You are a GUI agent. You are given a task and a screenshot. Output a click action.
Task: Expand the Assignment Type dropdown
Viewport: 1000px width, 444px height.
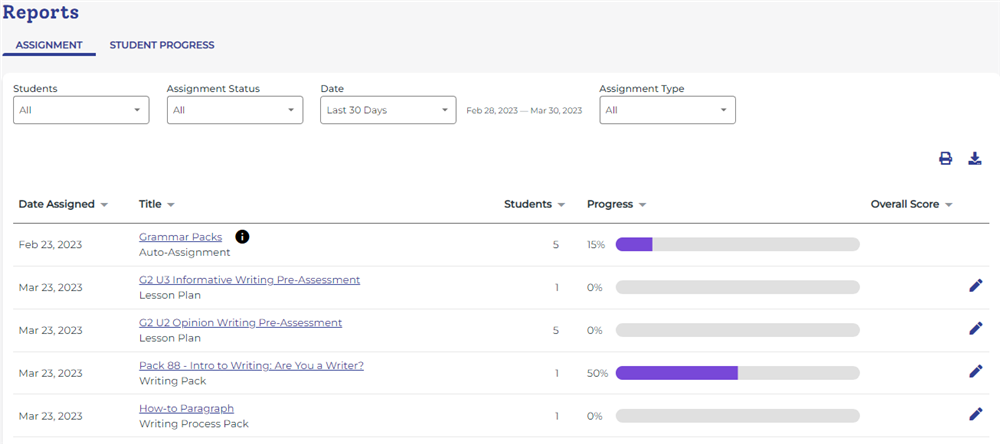click(667, 110)
